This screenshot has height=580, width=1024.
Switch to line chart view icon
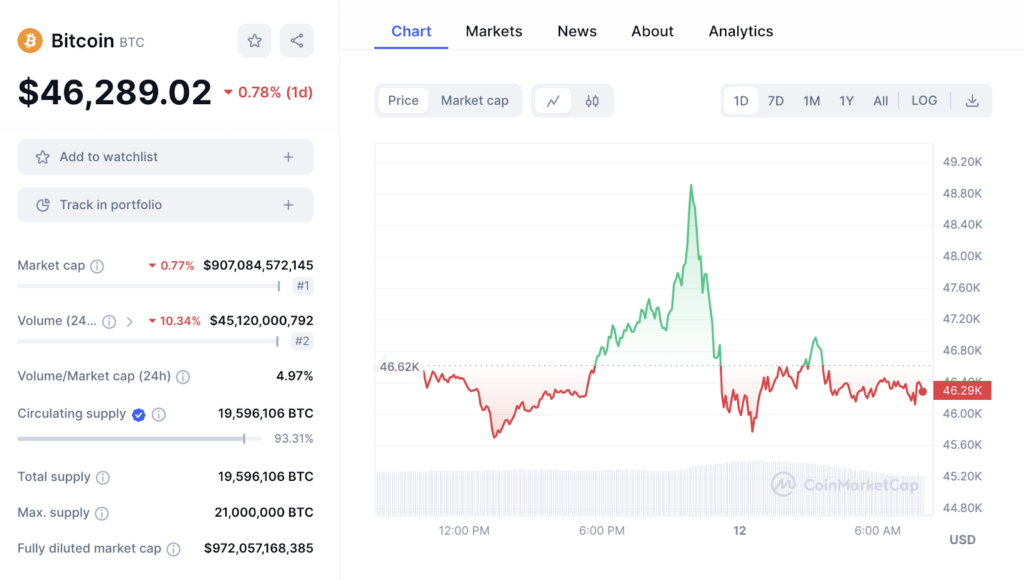[553, 101]
